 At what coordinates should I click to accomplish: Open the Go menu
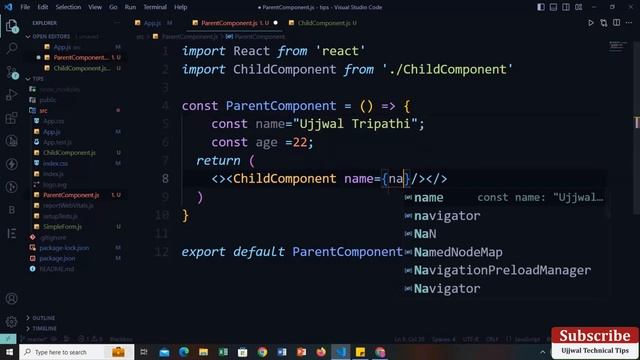(x=113, y=7)
